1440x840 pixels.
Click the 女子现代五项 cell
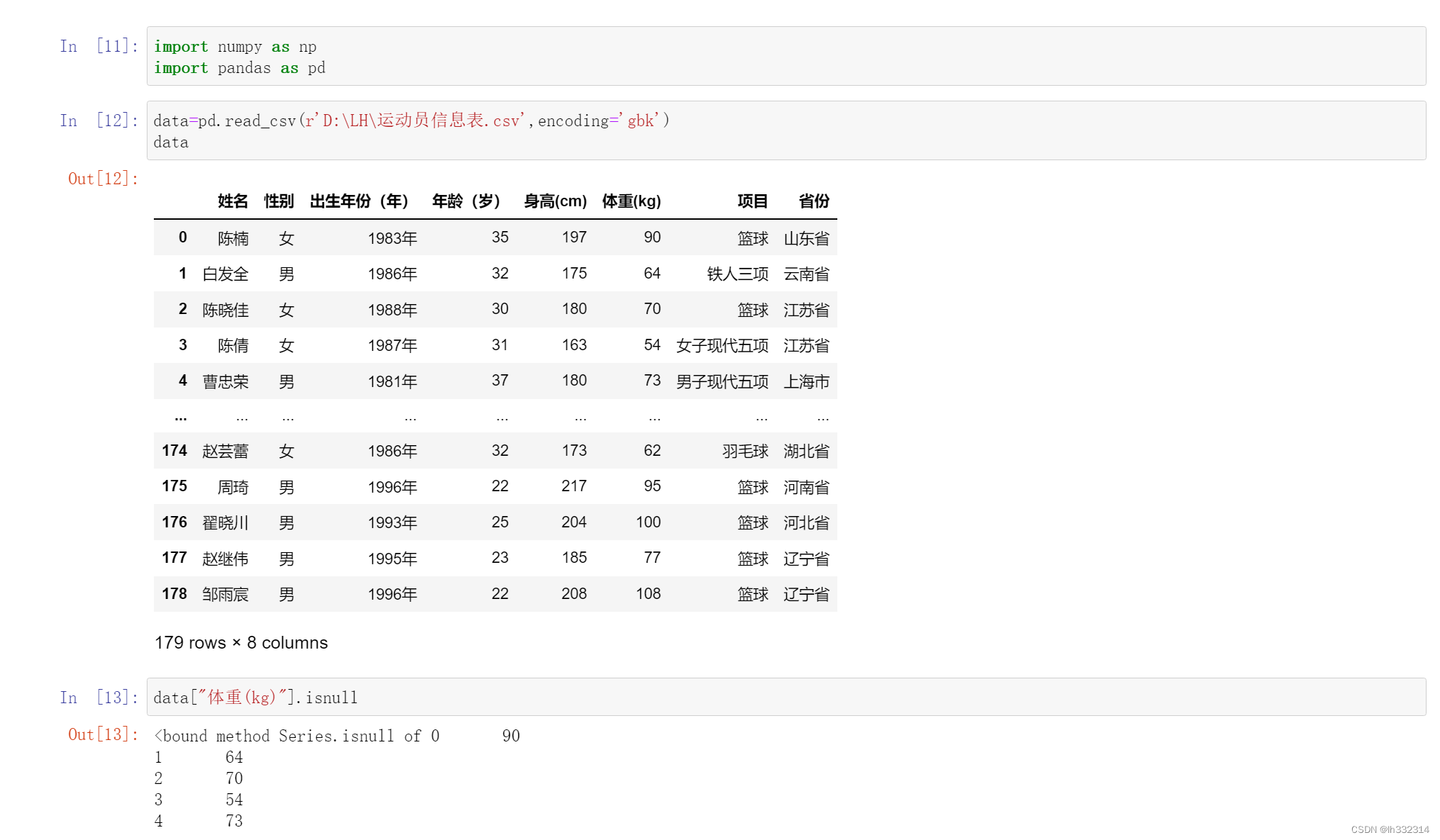pyautogui.click(x=722, y=346)
